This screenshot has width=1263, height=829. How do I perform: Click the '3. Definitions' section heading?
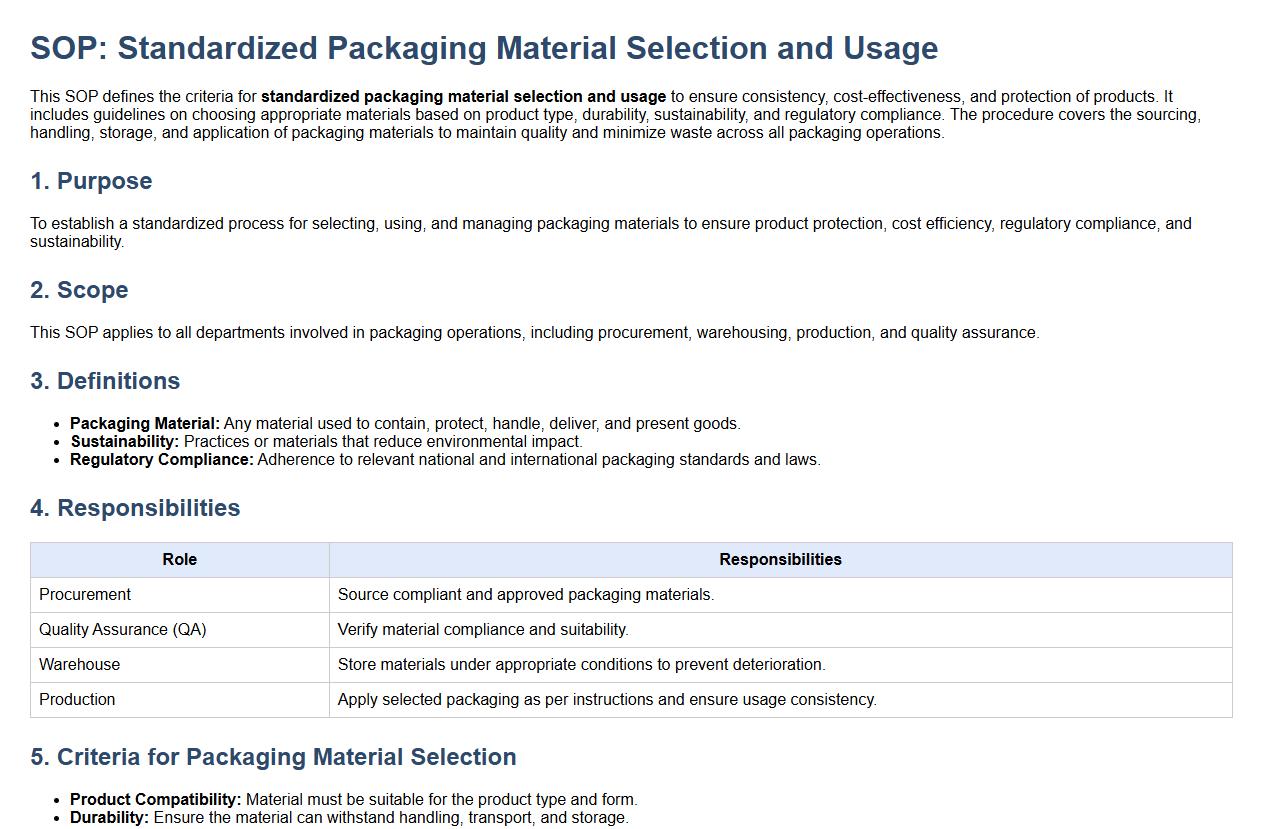(105, 381)
